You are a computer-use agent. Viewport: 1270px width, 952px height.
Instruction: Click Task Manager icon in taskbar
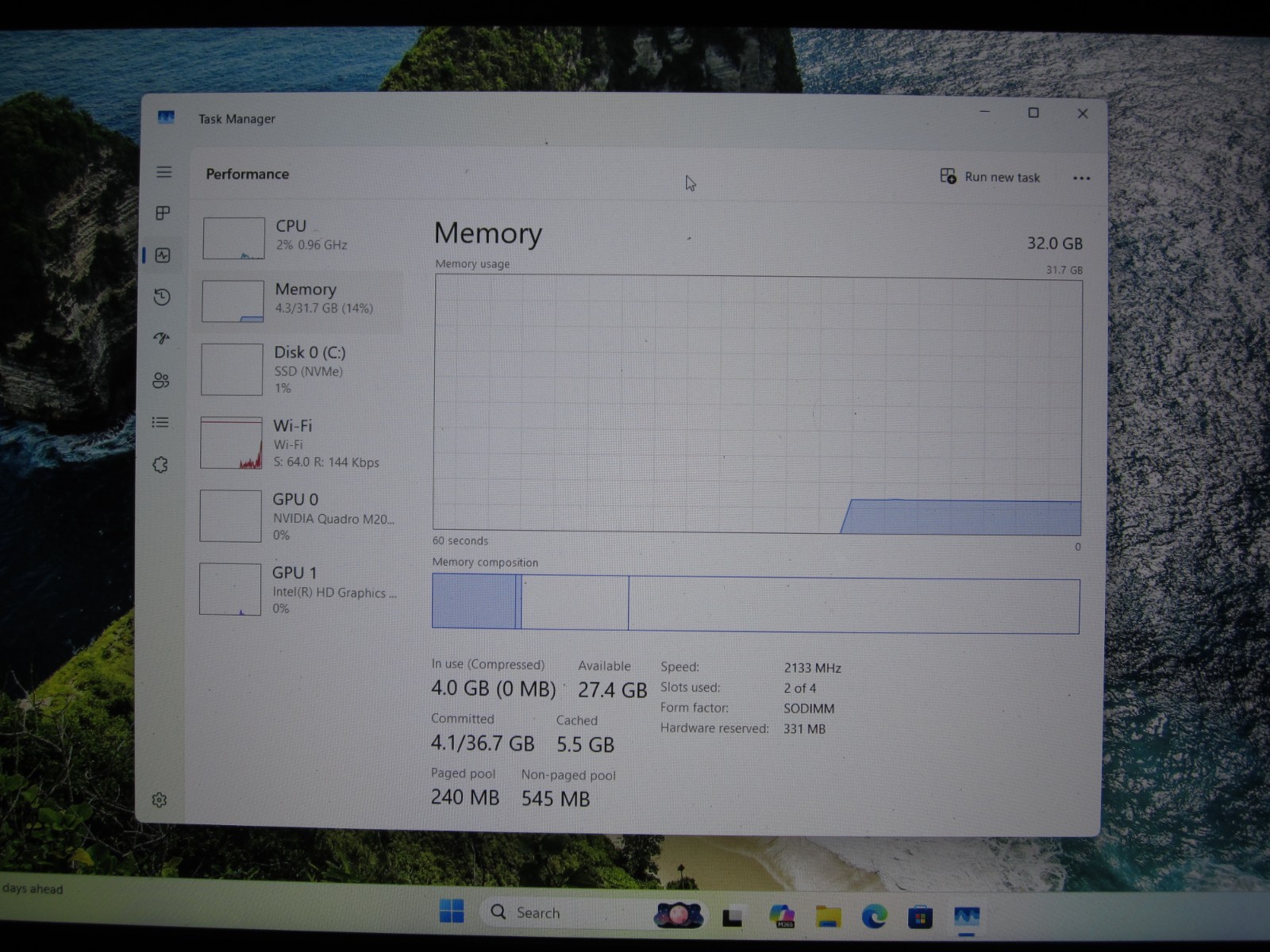click(966, 918)
